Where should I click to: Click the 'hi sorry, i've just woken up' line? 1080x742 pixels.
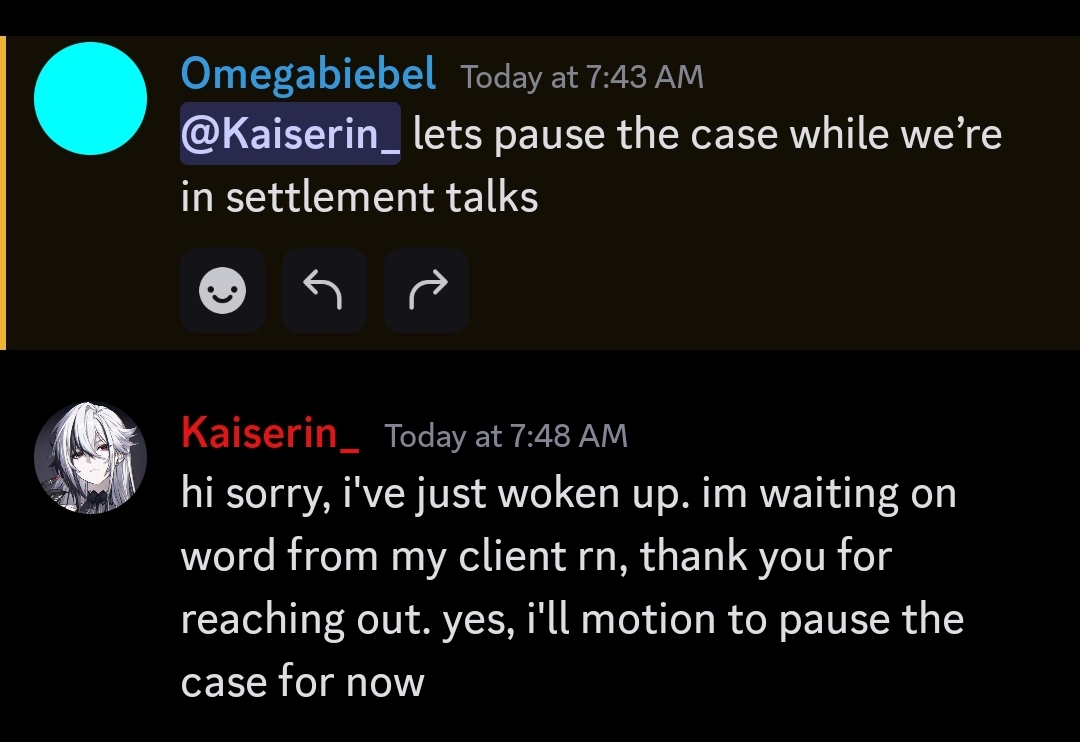coord(435,494)
